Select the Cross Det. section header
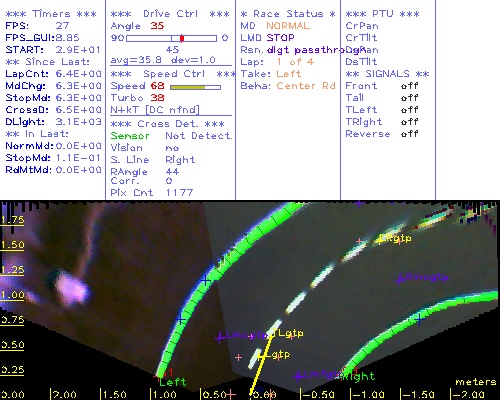This screenshot has height=400, width=500. (167, 124)
